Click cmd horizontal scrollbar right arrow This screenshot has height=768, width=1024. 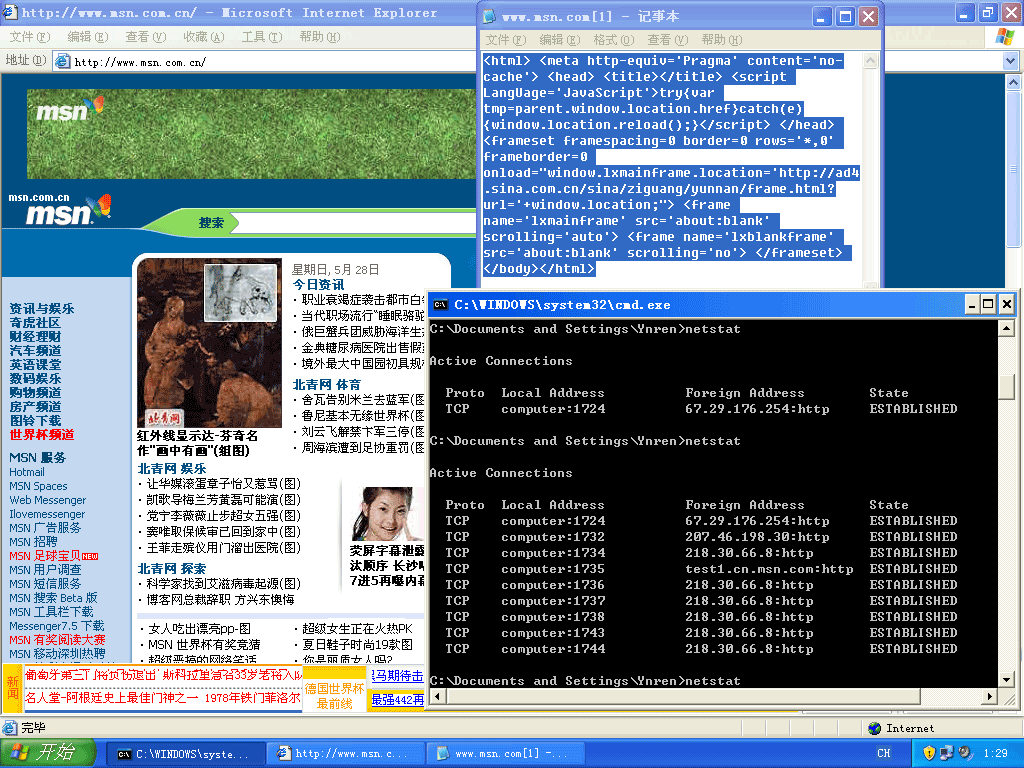click(990, 697)
